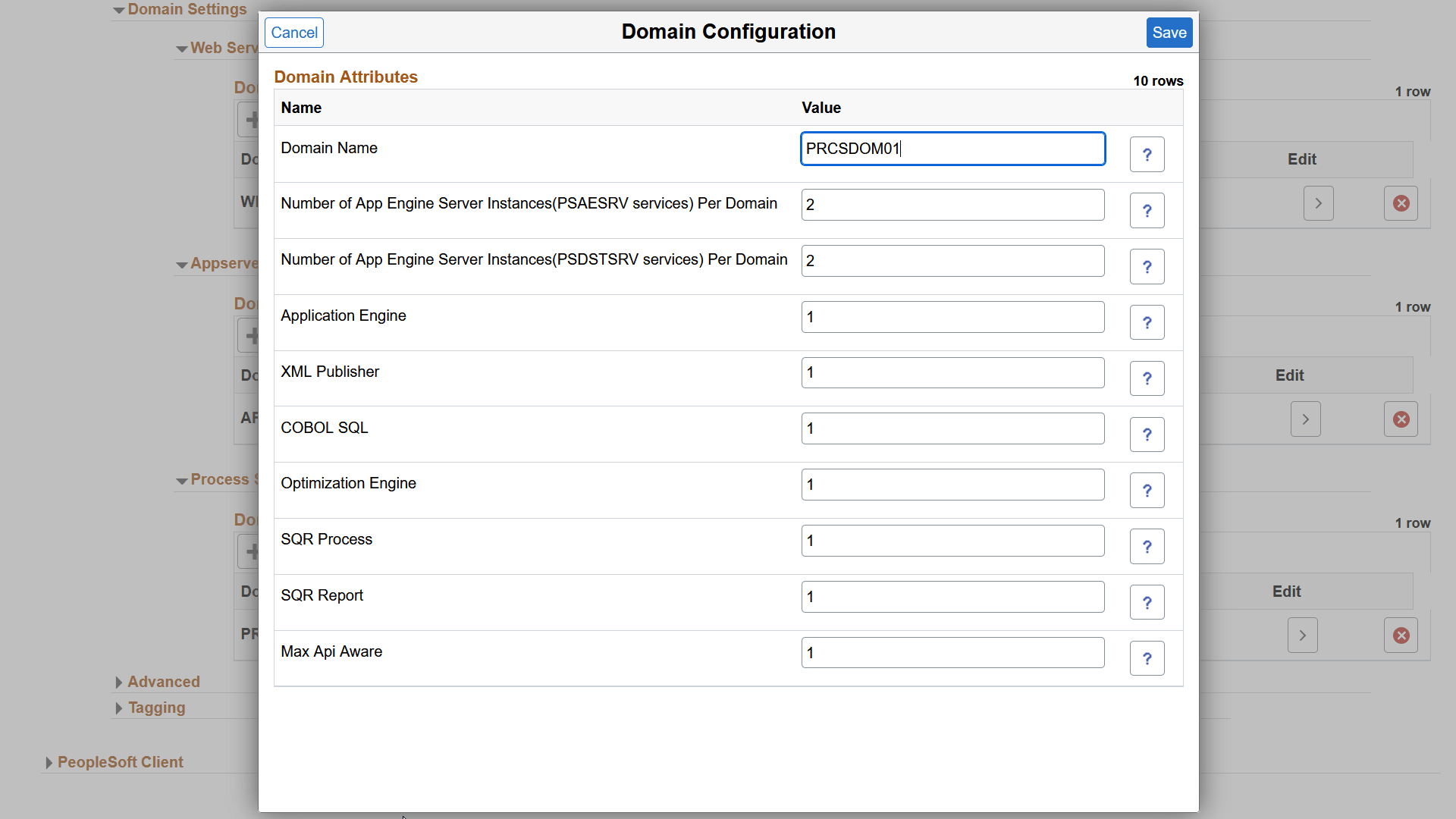Show help for XML Publisher row
This screenshot has height=819, width=1456.
pos(1147,378)
